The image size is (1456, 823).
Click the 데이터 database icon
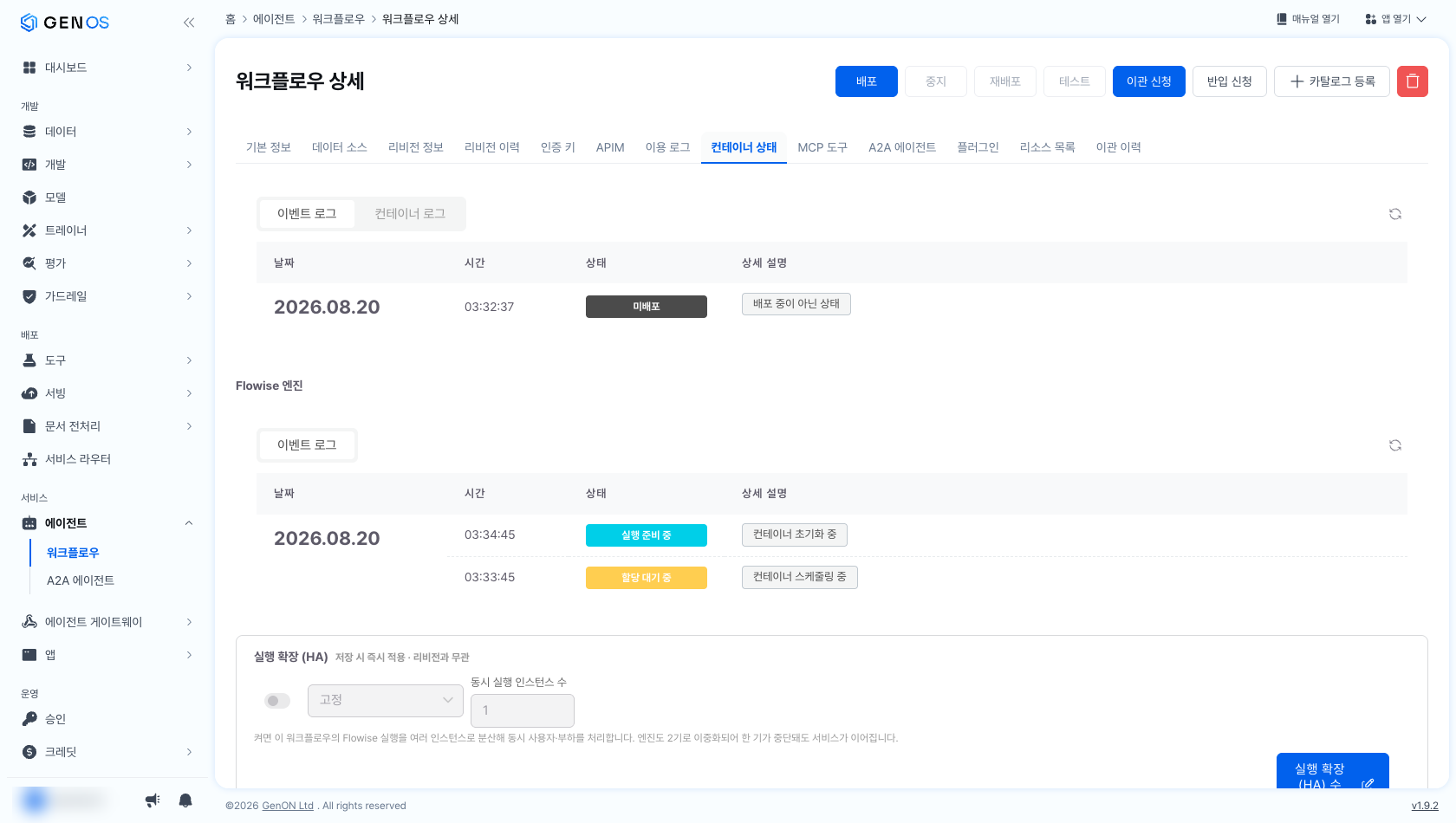(x=29, y=132)
